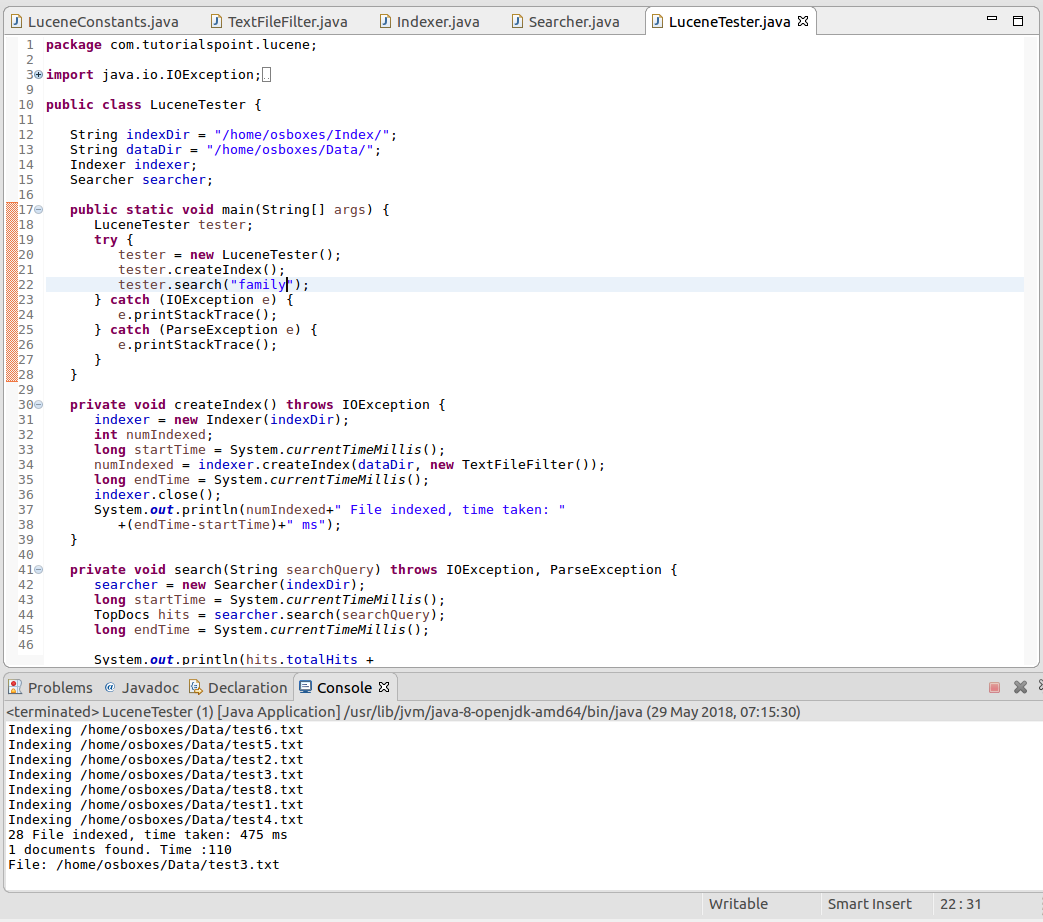The image size is (1043, 922).
Task: Click the Console monitor icon
Action: pos(305,687)
